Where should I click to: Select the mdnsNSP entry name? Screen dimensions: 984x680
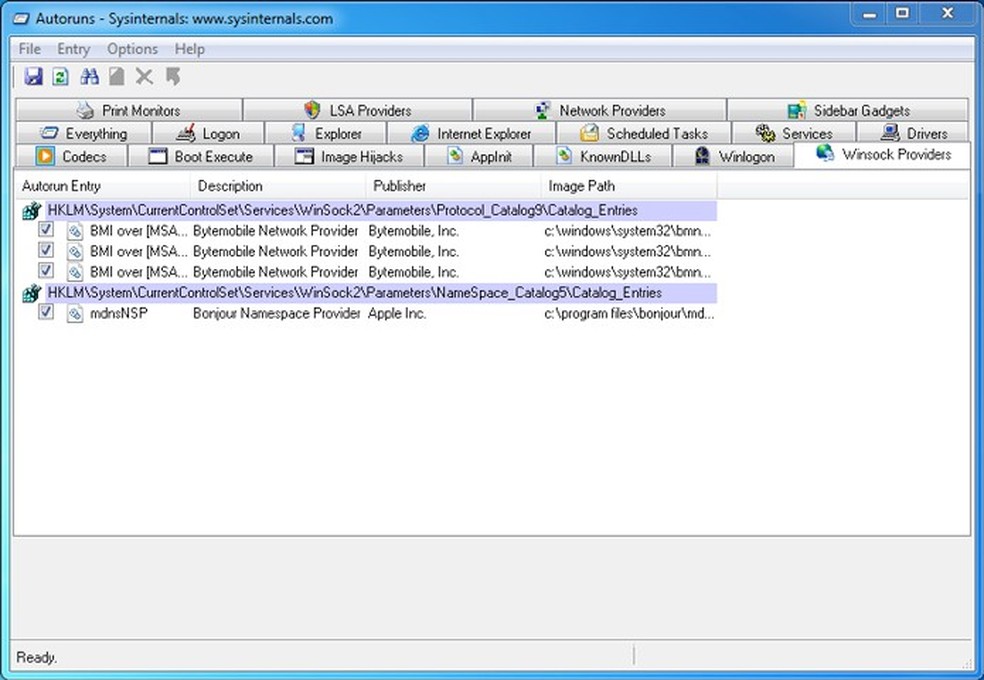[119, 313]
